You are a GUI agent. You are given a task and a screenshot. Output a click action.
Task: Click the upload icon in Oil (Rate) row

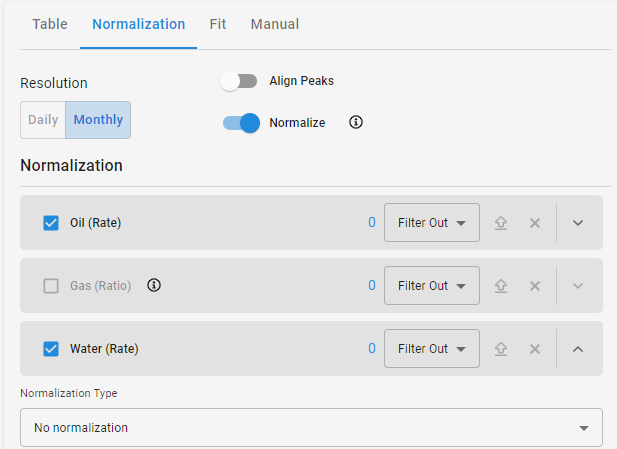click(x=501, y=223)
